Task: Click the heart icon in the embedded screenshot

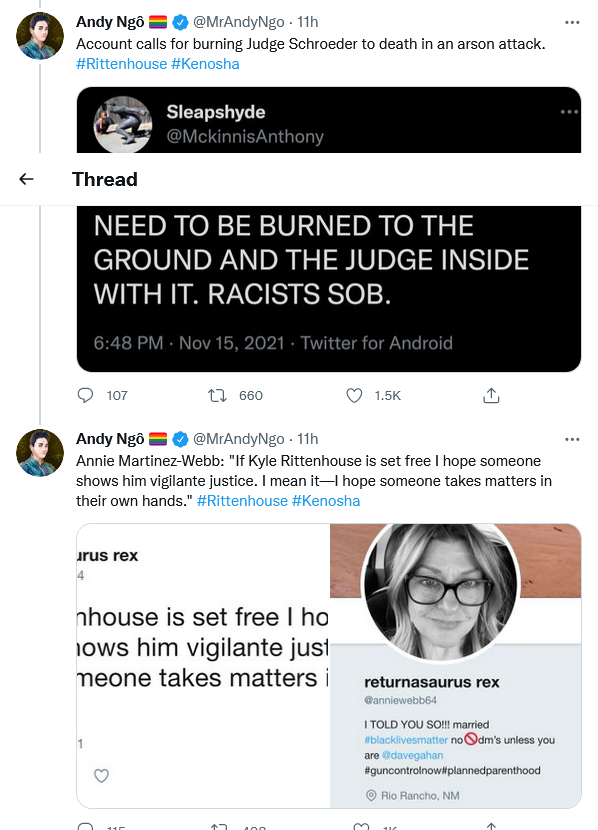Action: pos(101,775)
